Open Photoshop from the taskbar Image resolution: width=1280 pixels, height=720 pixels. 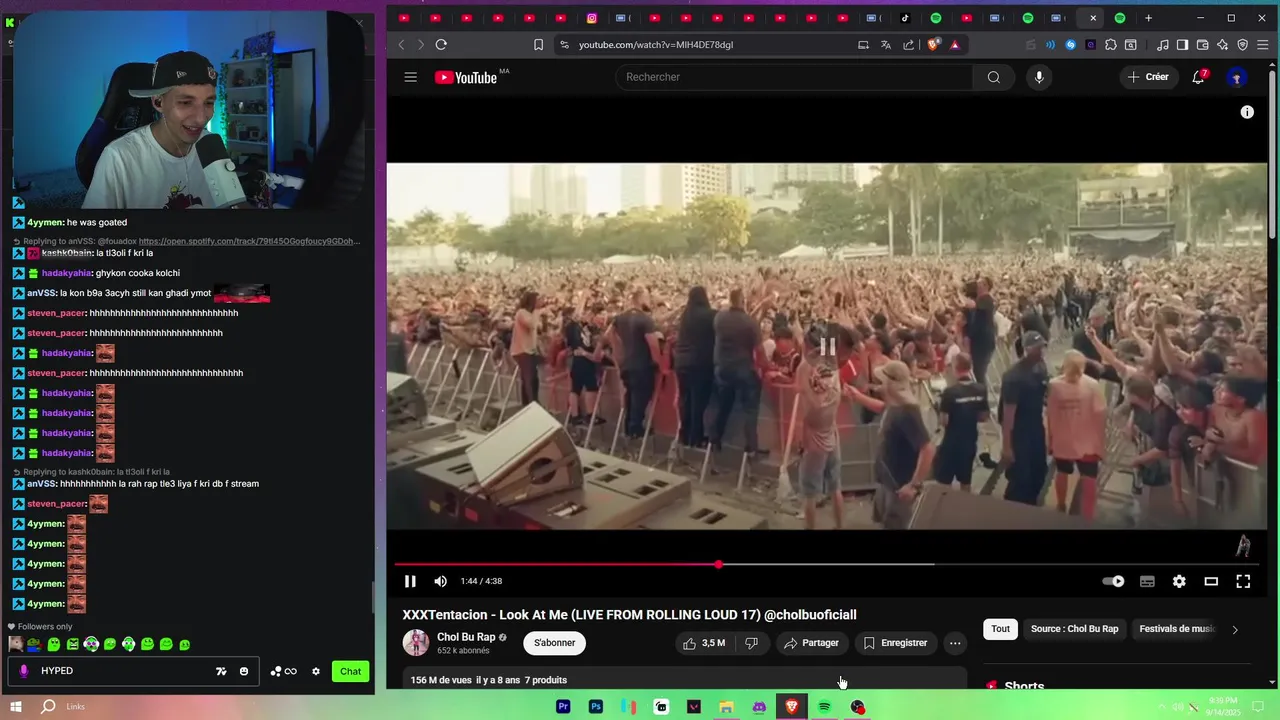[596, 707]
